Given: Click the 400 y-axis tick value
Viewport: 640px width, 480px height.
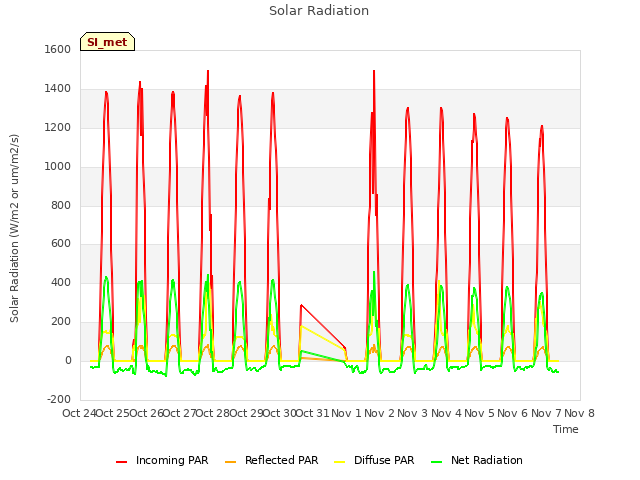Looking at the screenshot, I should (x=61, y=282).
